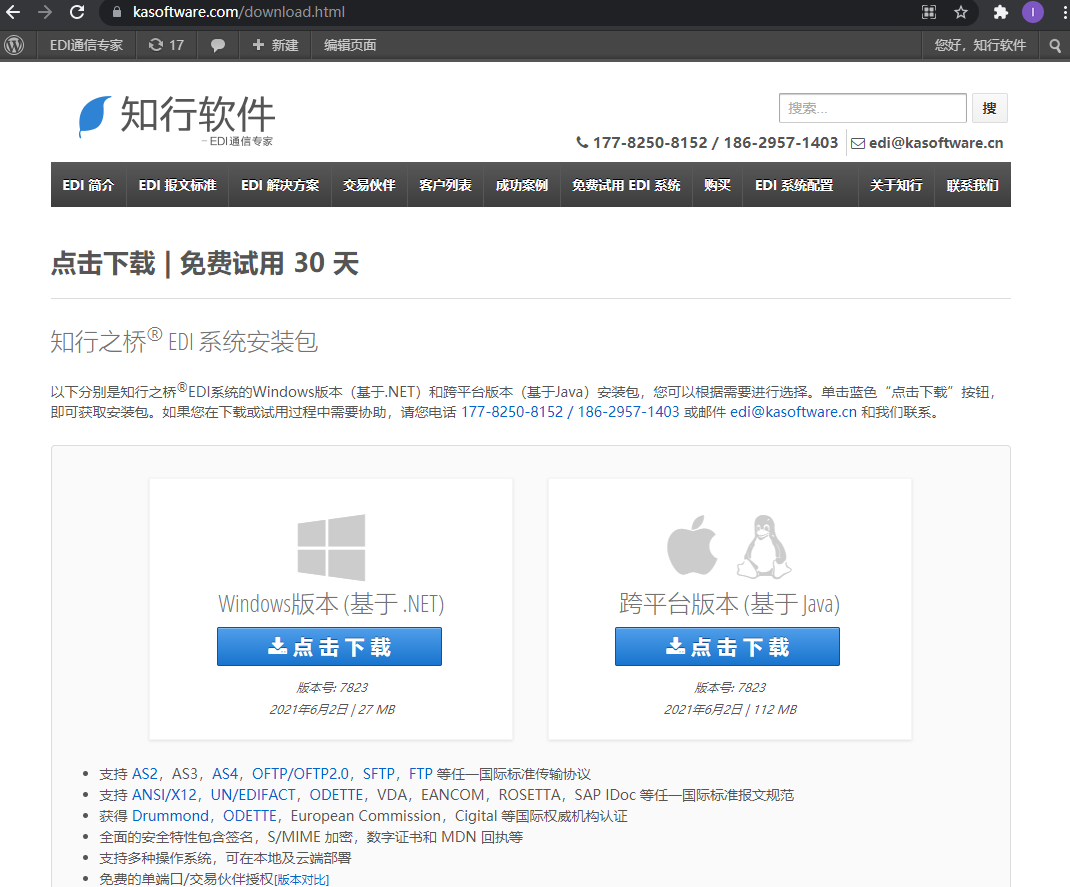
Task: Click 跨平台版本 (基于 Java) heading
Action: coord(729,604)
